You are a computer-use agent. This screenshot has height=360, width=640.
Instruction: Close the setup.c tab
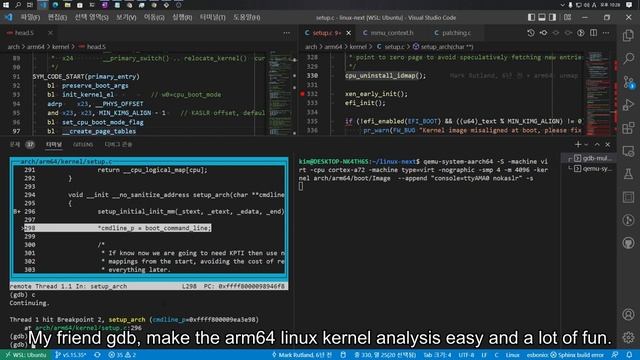click(349, 33)
